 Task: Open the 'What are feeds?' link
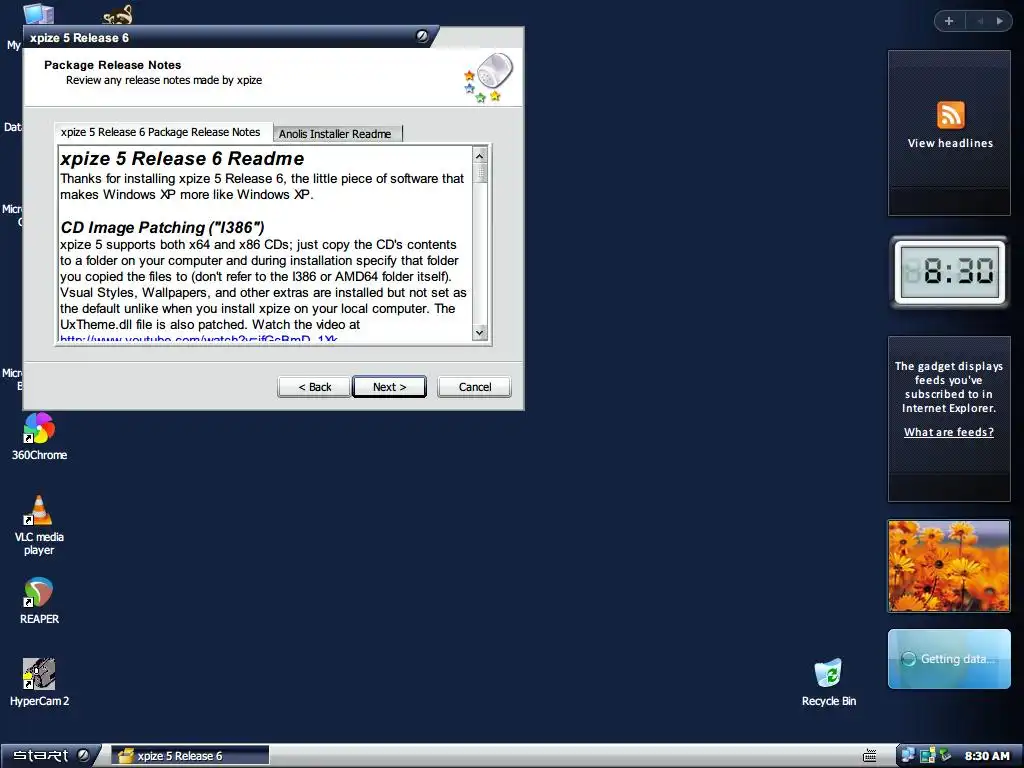click(949, 432)
